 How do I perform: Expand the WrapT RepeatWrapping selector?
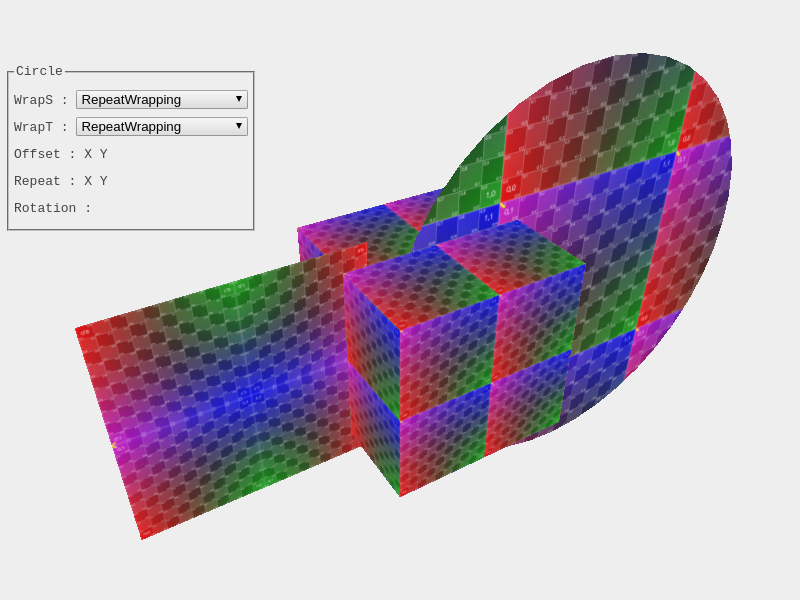[162, 127]
